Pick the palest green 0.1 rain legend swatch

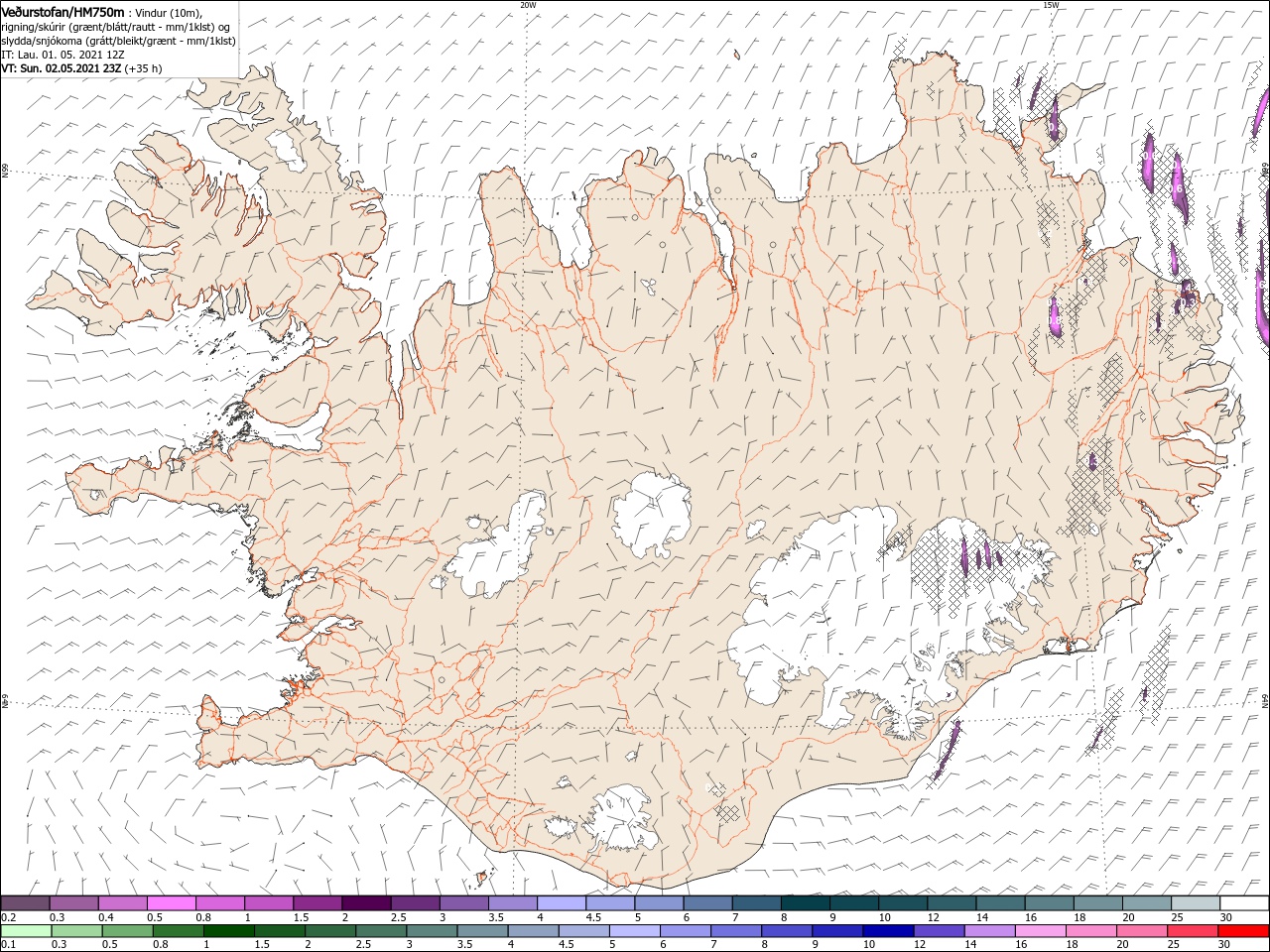[x=26, y=931]
